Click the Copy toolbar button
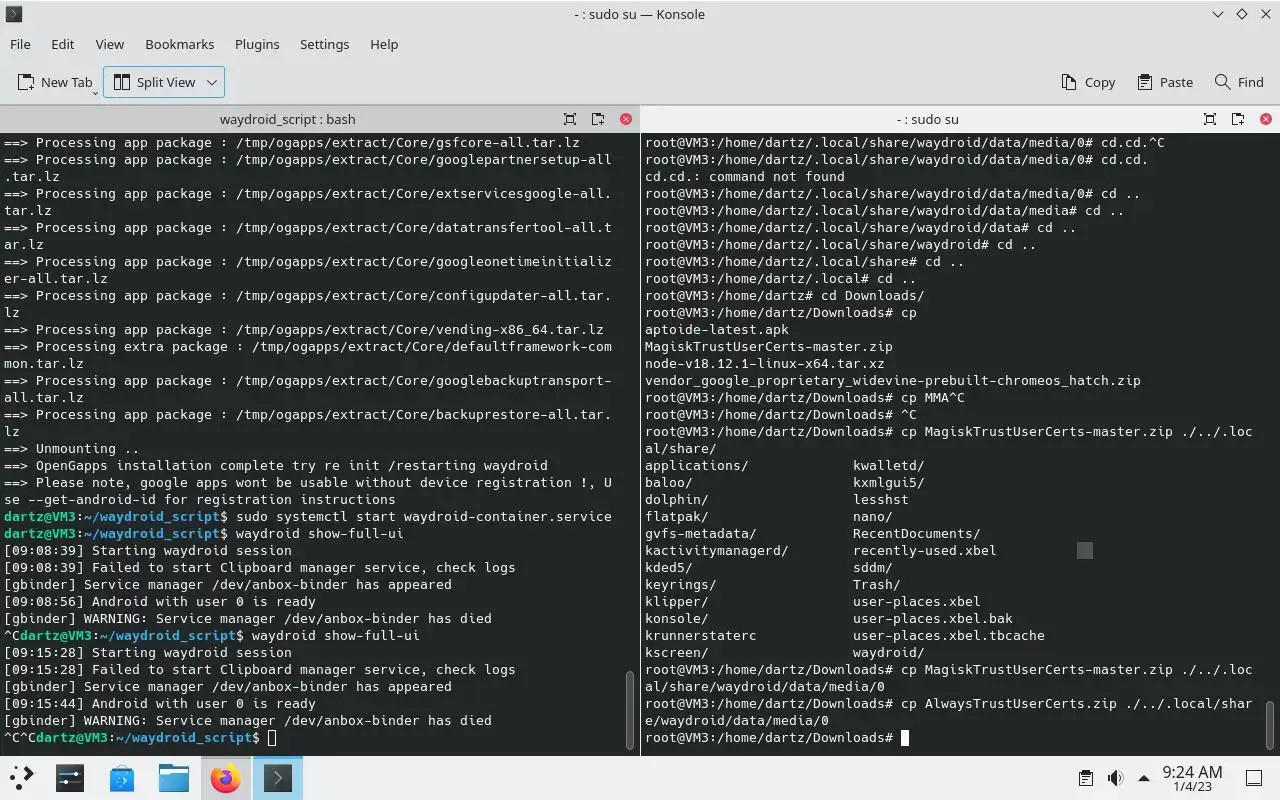This screenshot has width=1280, height=800. 1088,82
